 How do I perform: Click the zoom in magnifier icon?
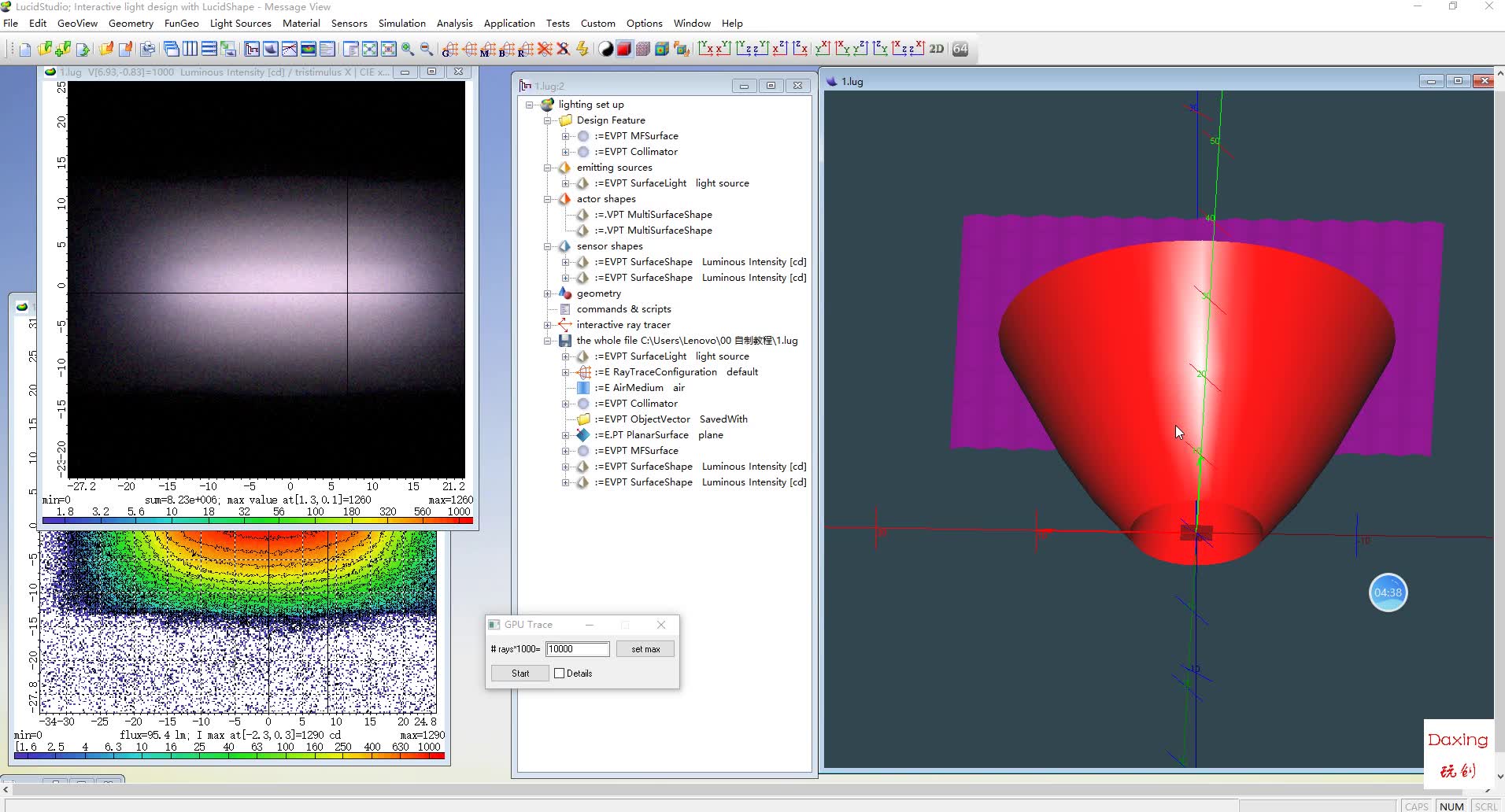pos(408,50)
